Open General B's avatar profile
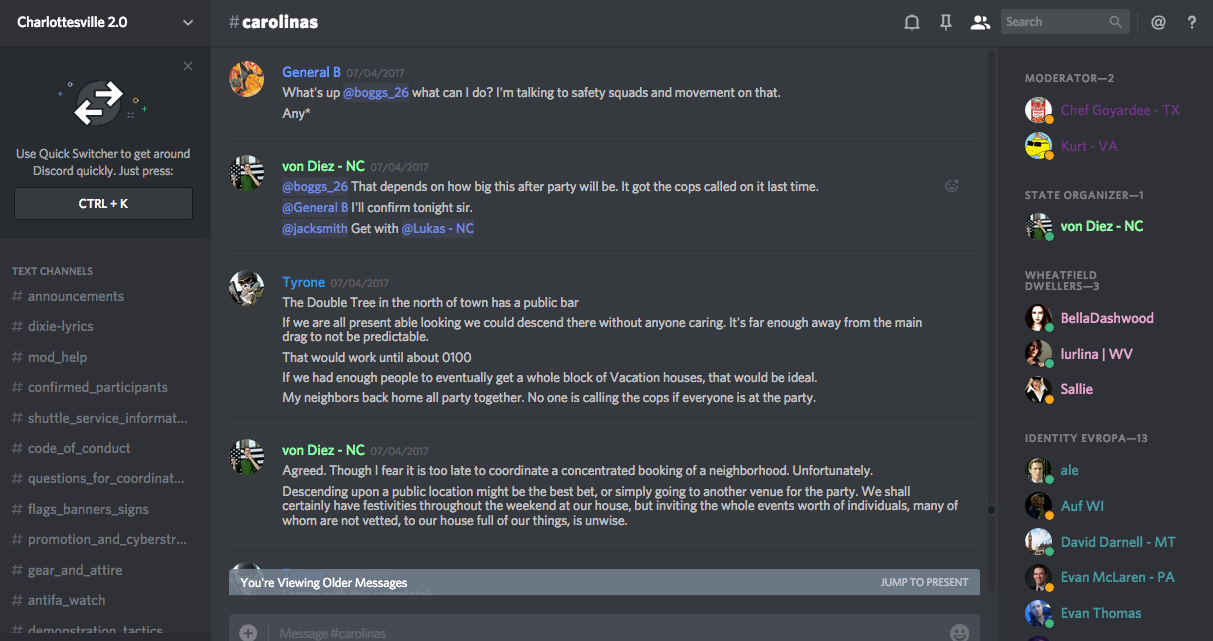The width and height of the screenshot is (1213, 641). [246, 79]
